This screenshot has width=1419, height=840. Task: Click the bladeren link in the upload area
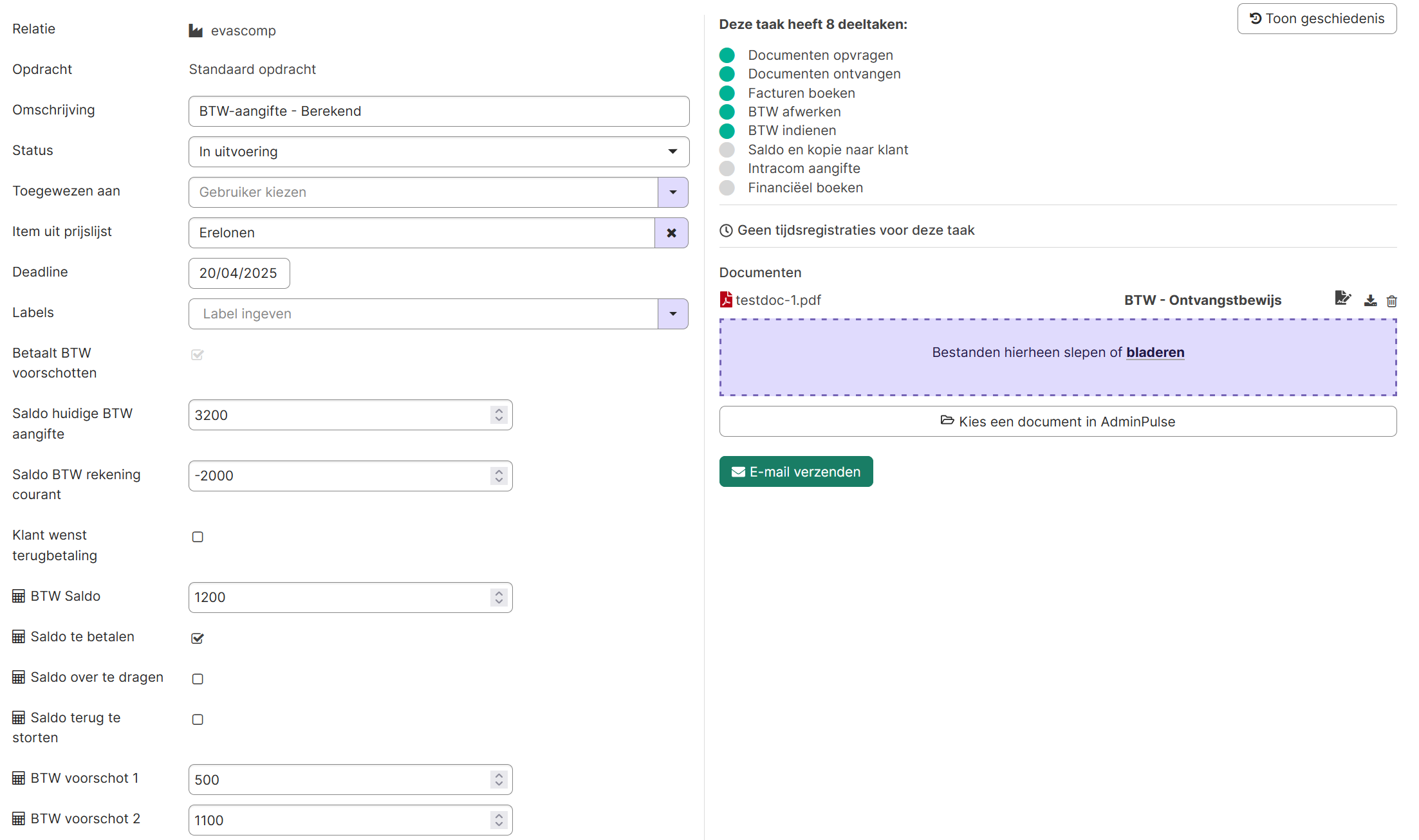(1155, 352)
